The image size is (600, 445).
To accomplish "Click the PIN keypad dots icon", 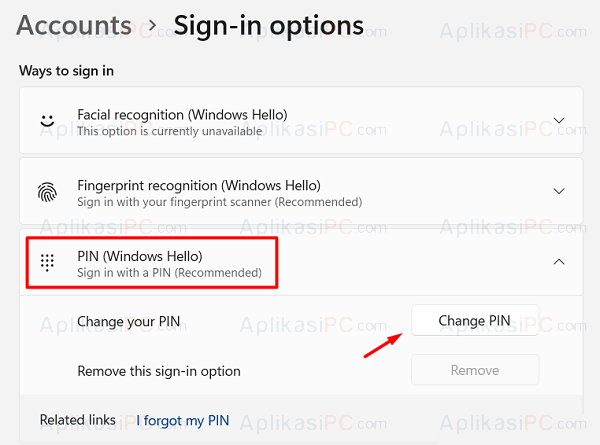I will point(47,262).
